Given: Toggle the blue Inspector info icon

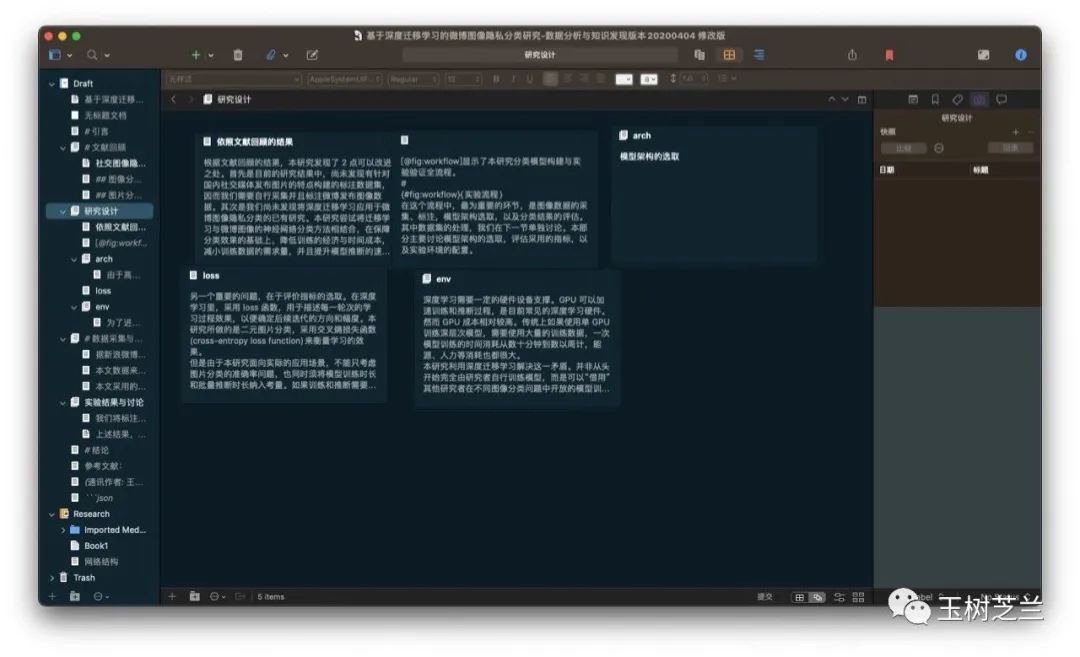Looking at the screenshot, I should click(1021, 55).
